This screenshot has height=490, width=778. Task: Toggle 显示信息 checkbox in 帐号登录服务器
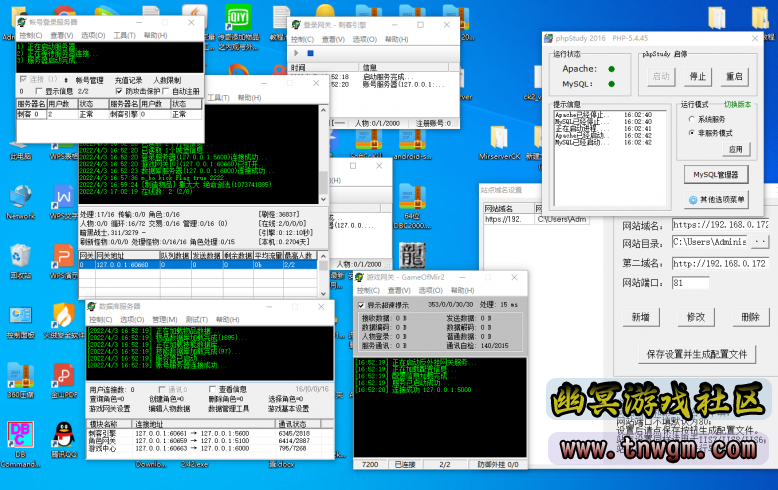pyautogui.click(x=39, y=91)
